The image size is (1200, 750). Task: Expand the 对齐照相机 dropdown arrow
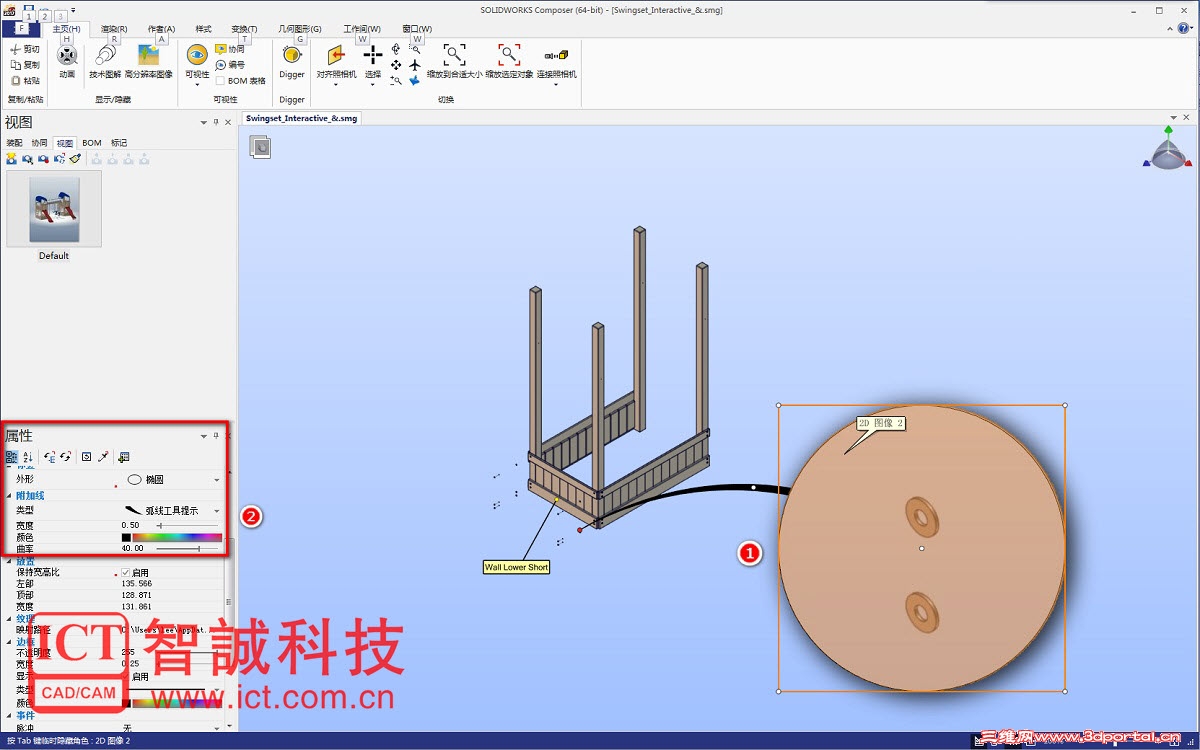336,84
